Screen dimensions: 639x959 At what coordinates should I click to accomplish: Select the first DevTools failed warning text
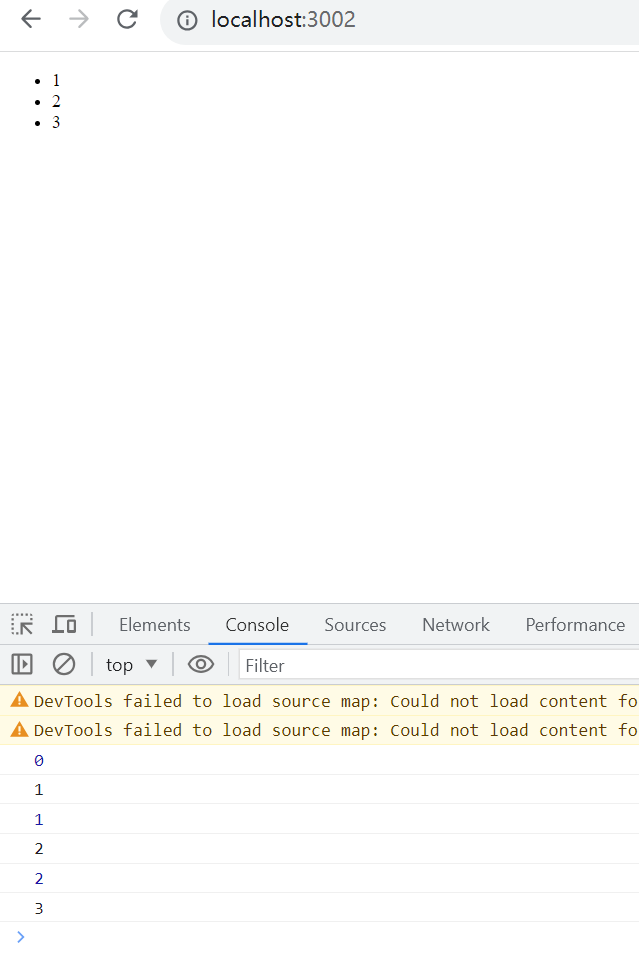tap(336, 701)
